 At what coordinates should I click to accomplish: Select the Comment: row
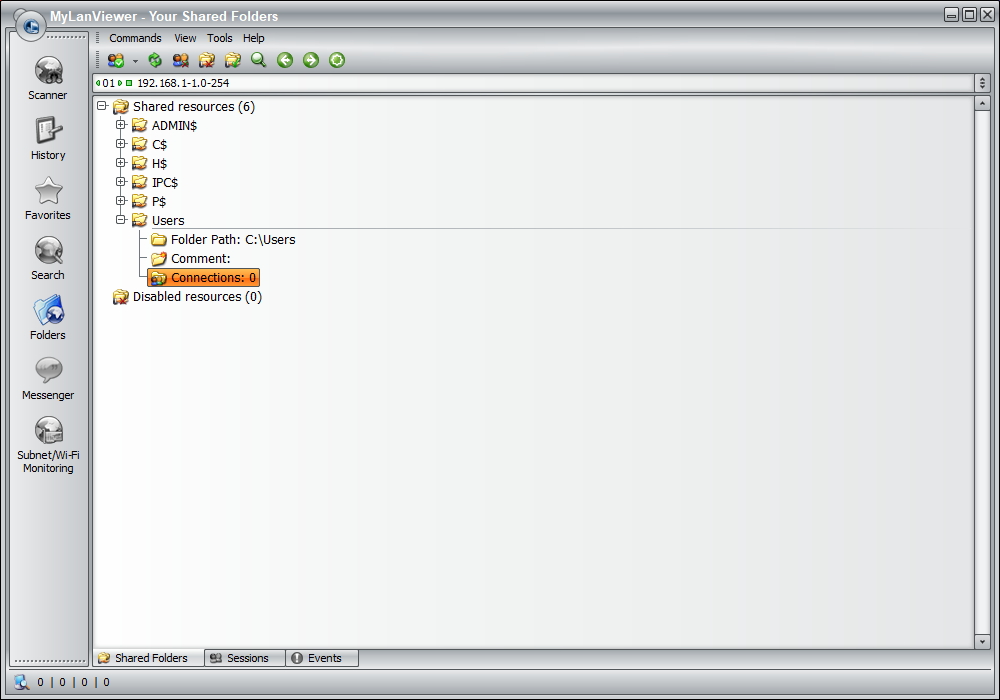pyautogui.click(x=200, y=259)
